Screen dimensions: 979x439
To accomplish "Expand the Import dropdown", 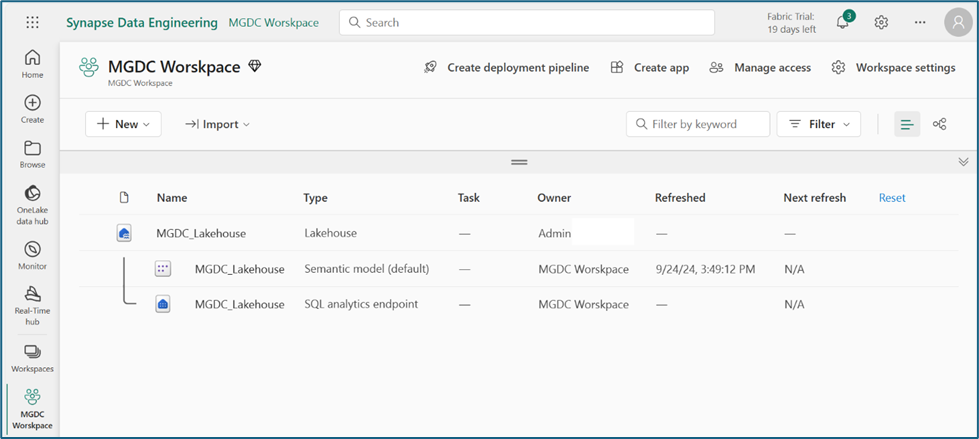I will (217, 124).
